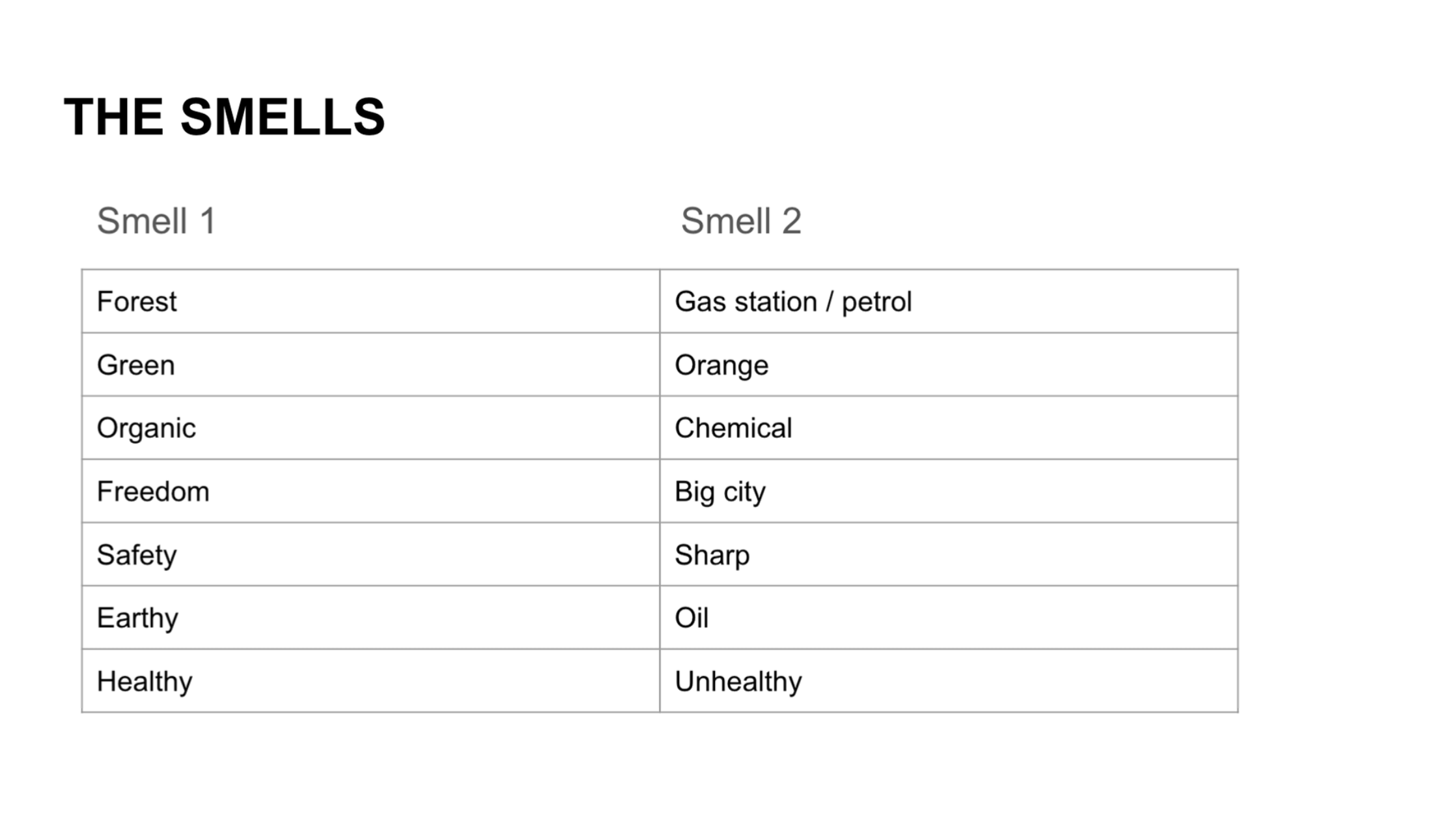The width and height of the screenshot is (1456, 817).
Task: Select the Green cell
Action: tap(371, 364)
